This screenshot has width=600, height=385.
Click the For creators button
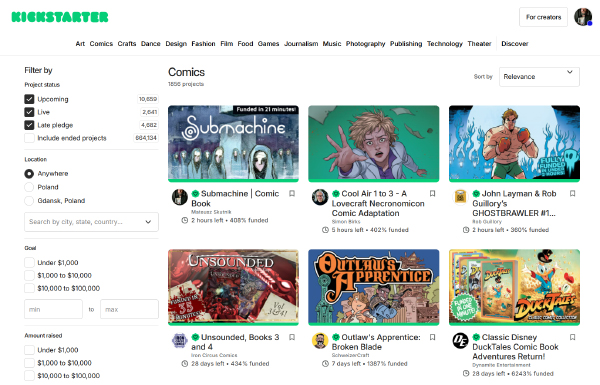click(543, 17)
